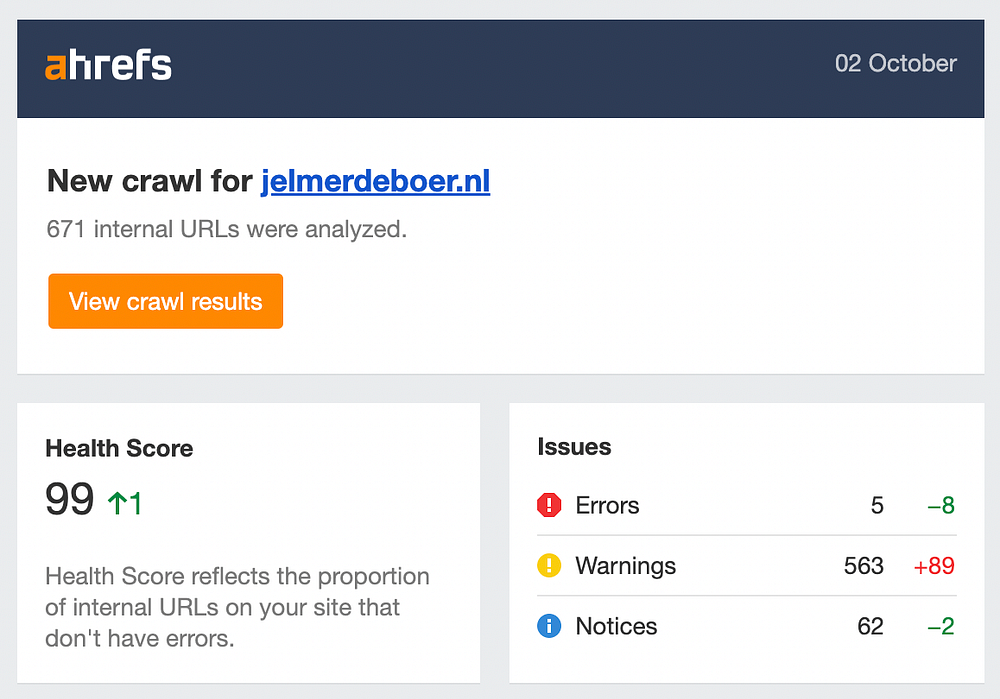Click the 02 October date in header
Screen dimensions: 1000x699
coord(896,64)
